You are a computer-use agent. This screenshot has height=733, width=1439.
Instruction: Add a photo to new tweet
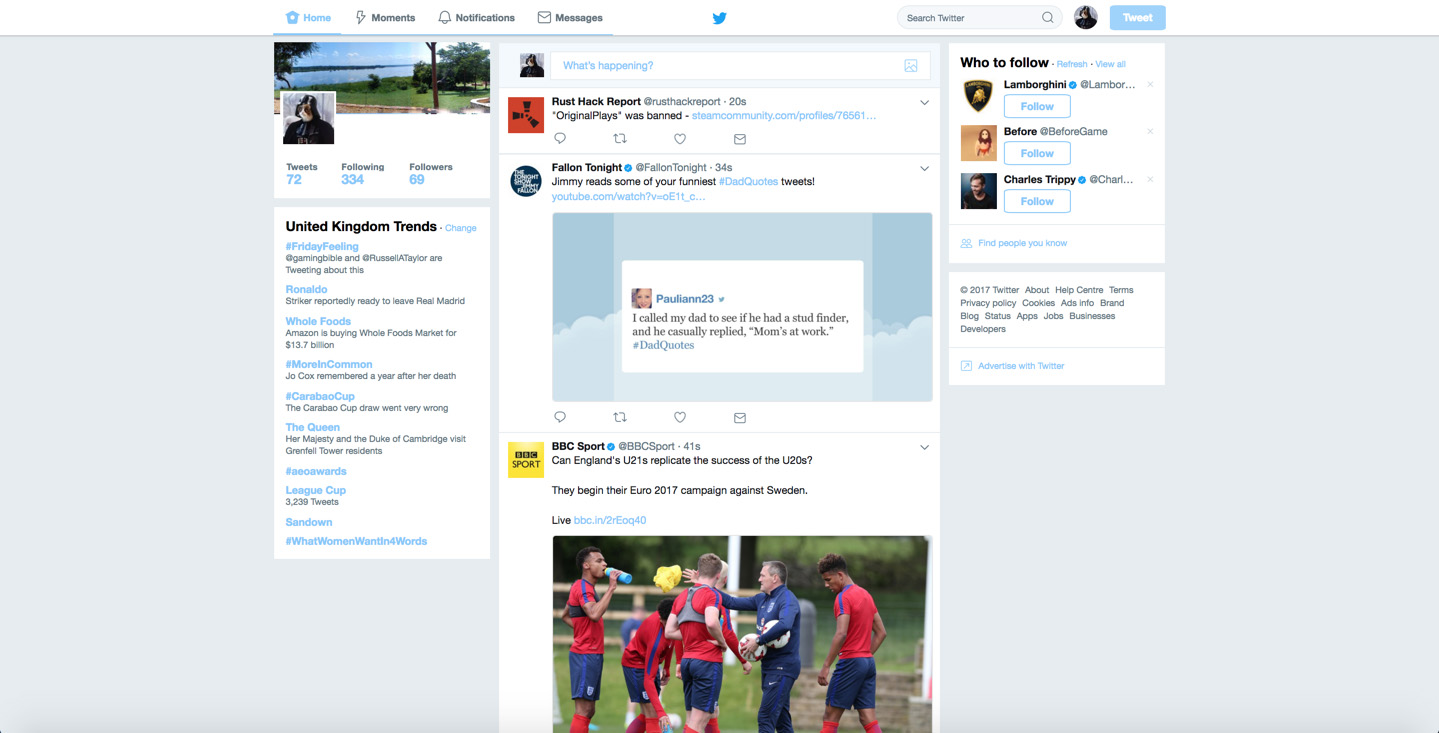pyautogui.click(x=911, y=66)
